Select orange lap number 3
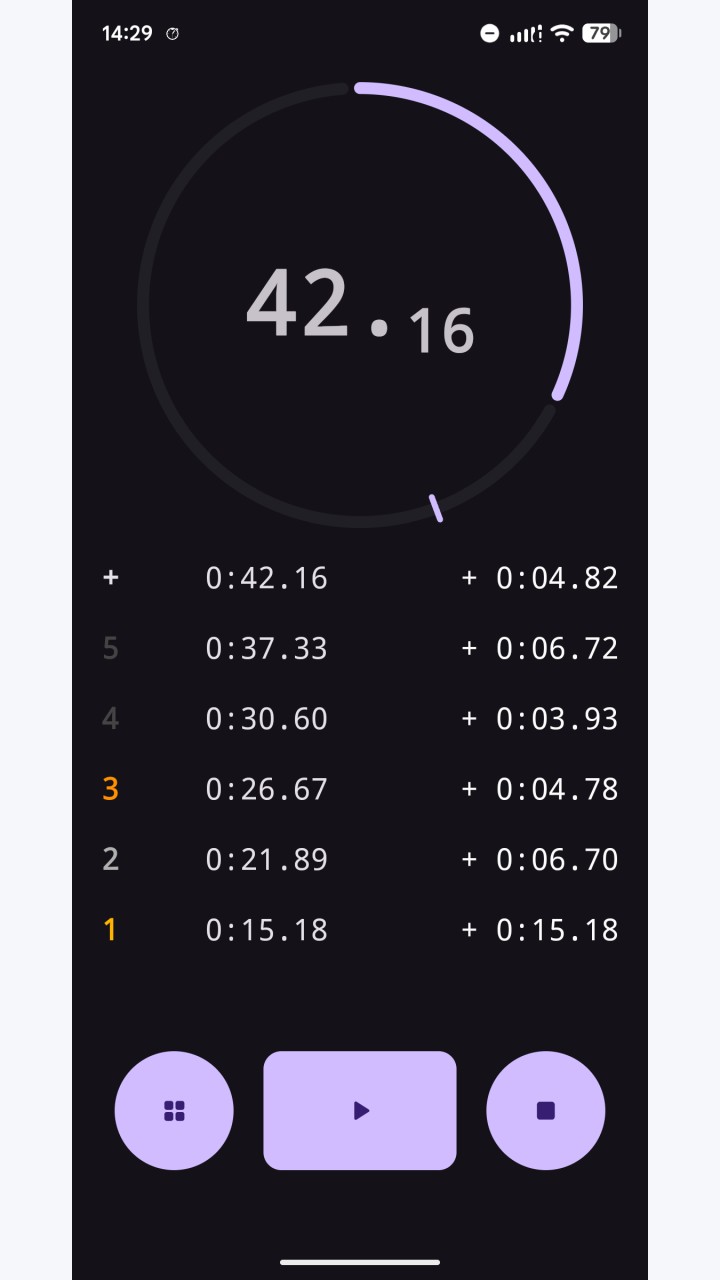Screen dimensions: 720x1280 click(110, 789)
